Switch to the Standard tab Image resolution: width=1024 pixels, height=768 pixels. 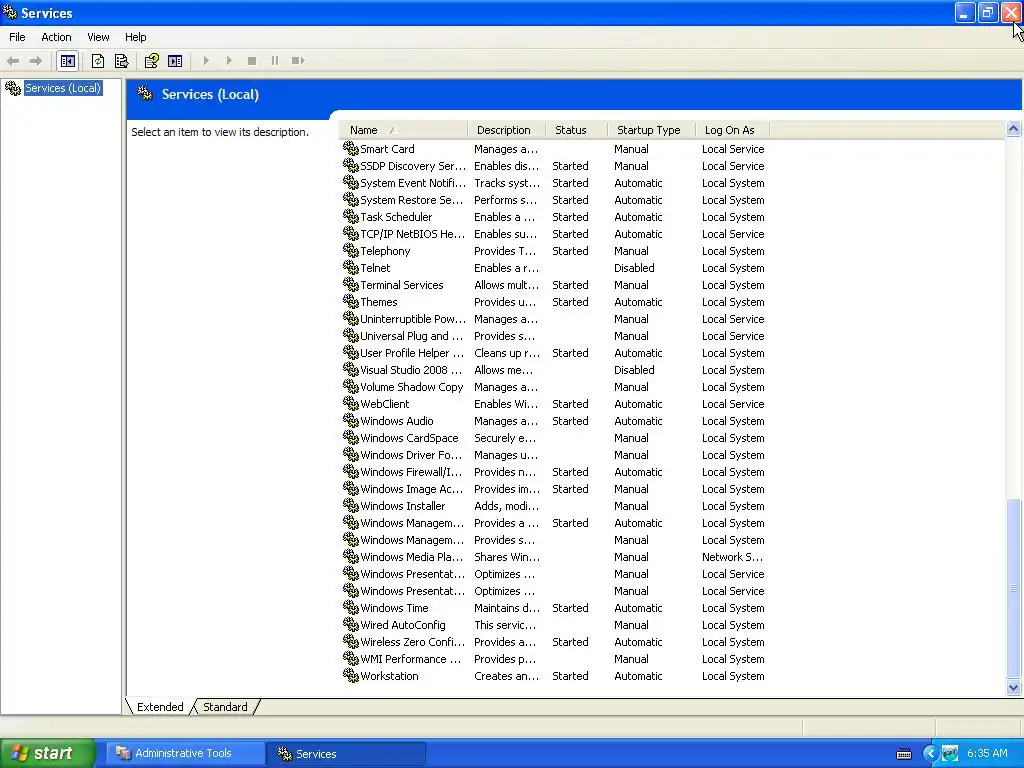[x=225, y=707]
